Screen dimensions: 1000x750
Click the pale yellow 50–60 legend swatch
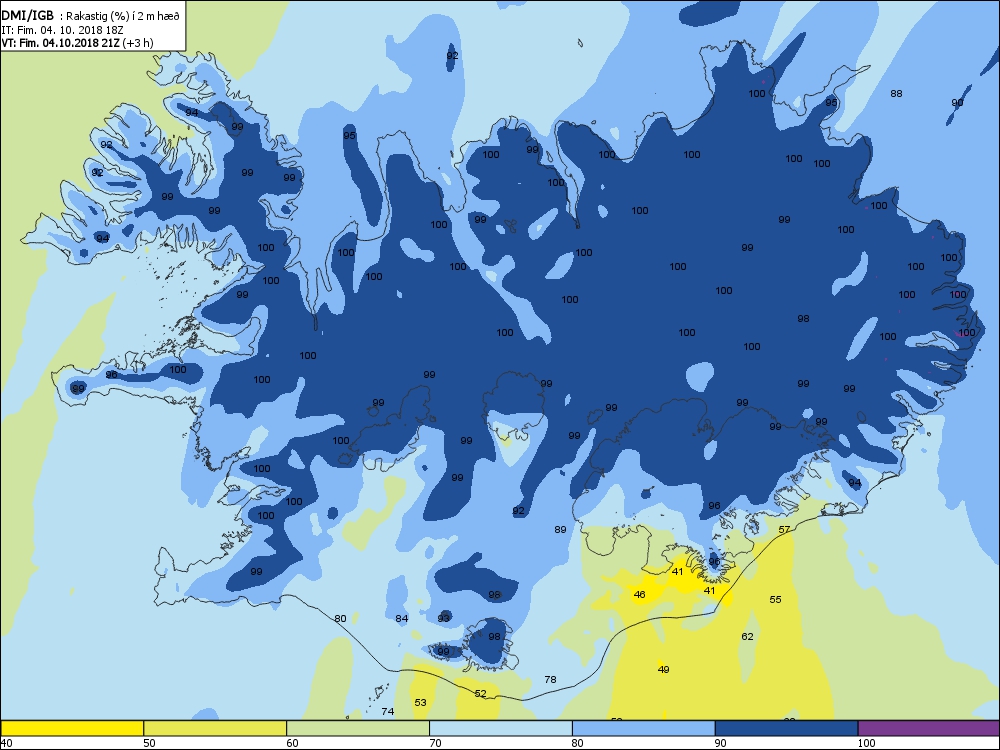[215, 728]
